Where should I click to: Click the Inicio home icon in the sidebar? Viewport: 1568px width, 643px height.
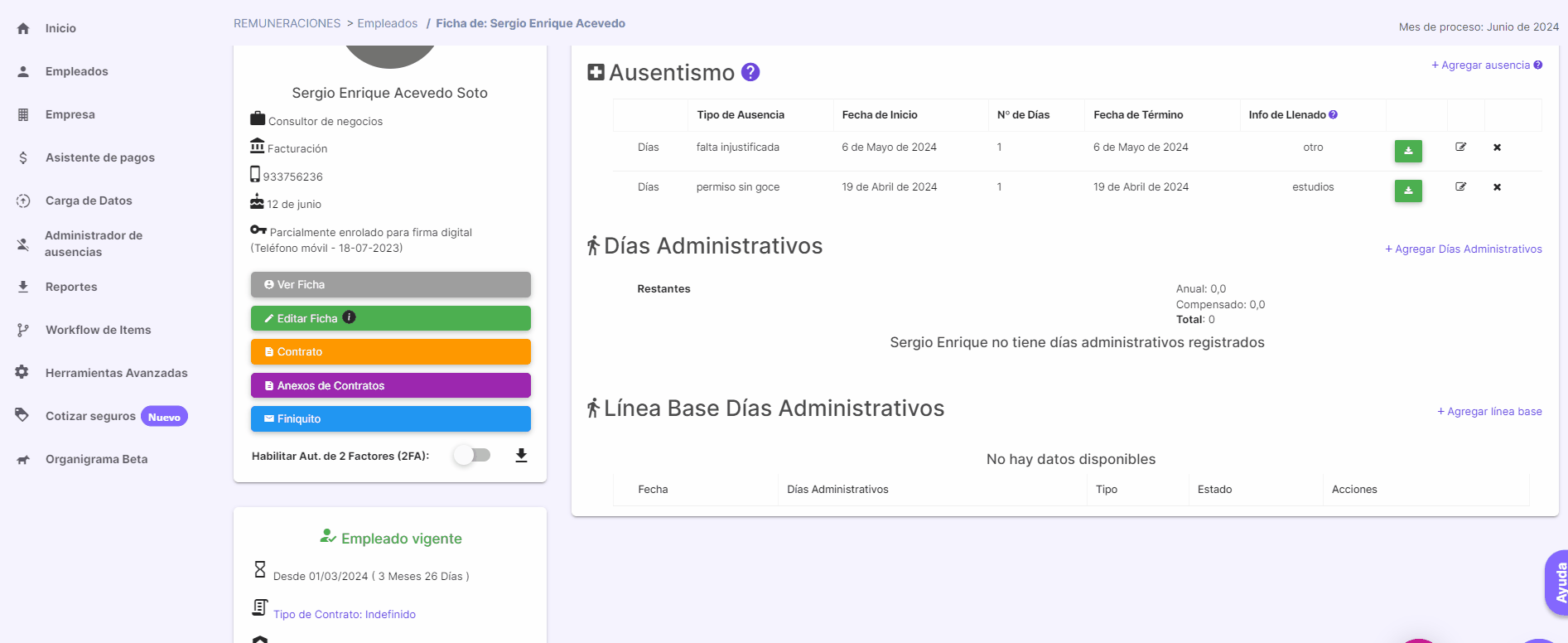click(23, 28)
